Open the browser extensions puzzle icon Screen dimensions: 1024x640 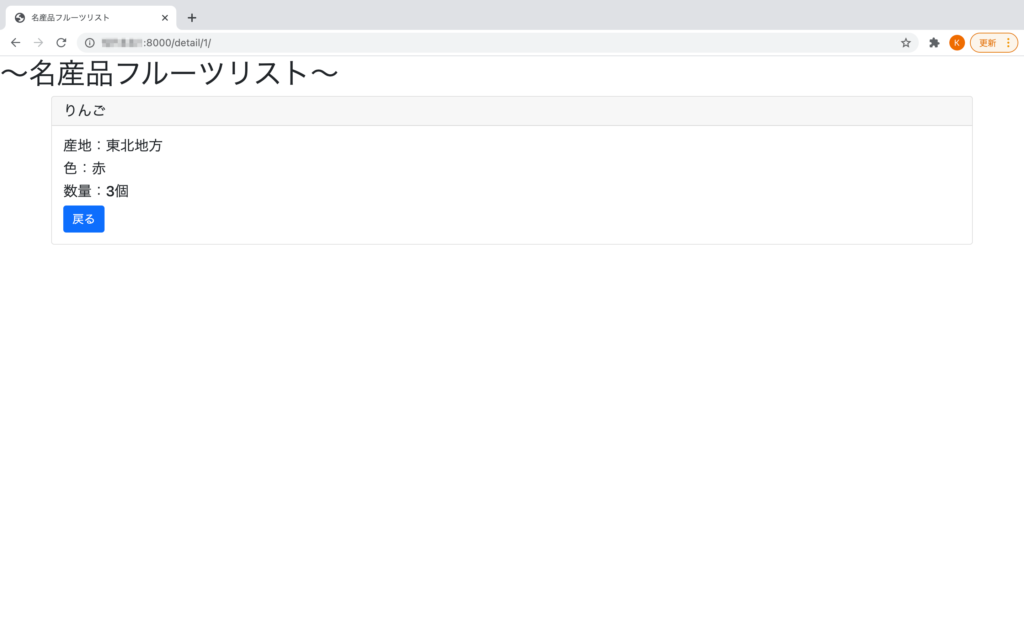(933, 43)
